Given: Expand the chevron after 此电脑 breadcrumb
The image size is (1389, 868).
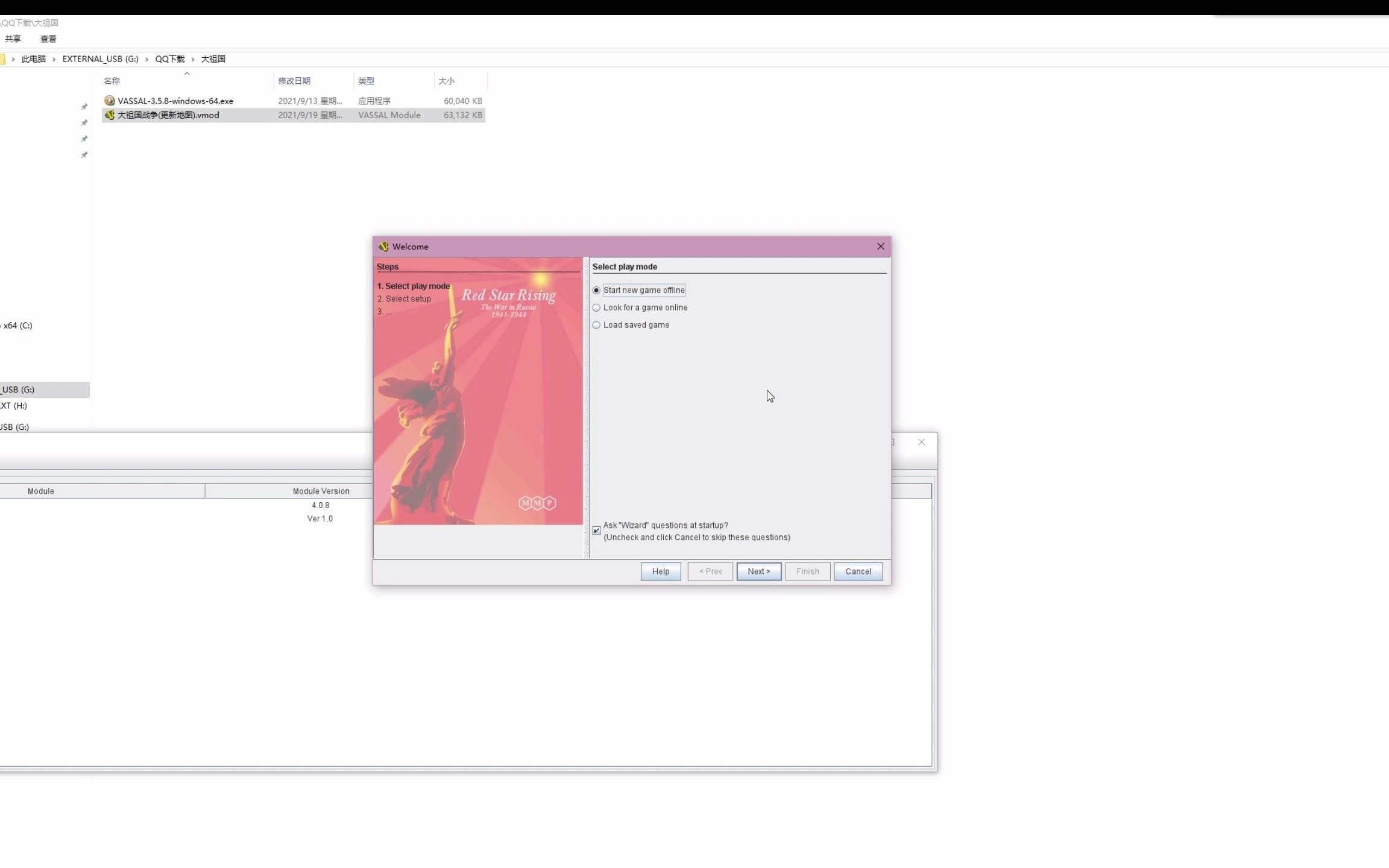Looking at the screenshot, I should tap(54, 59).
